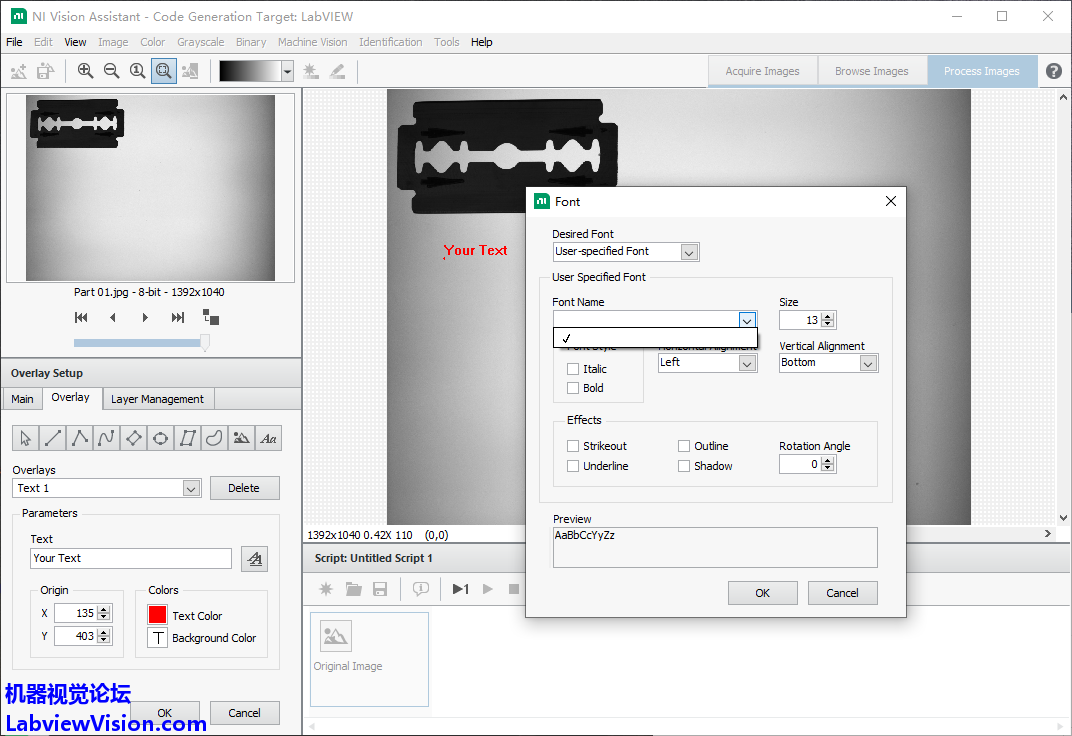The height and width of the screenshot is (736, 1072).
Task: Select the pointer selection tool in Overlay
Action: pos(26,438)
